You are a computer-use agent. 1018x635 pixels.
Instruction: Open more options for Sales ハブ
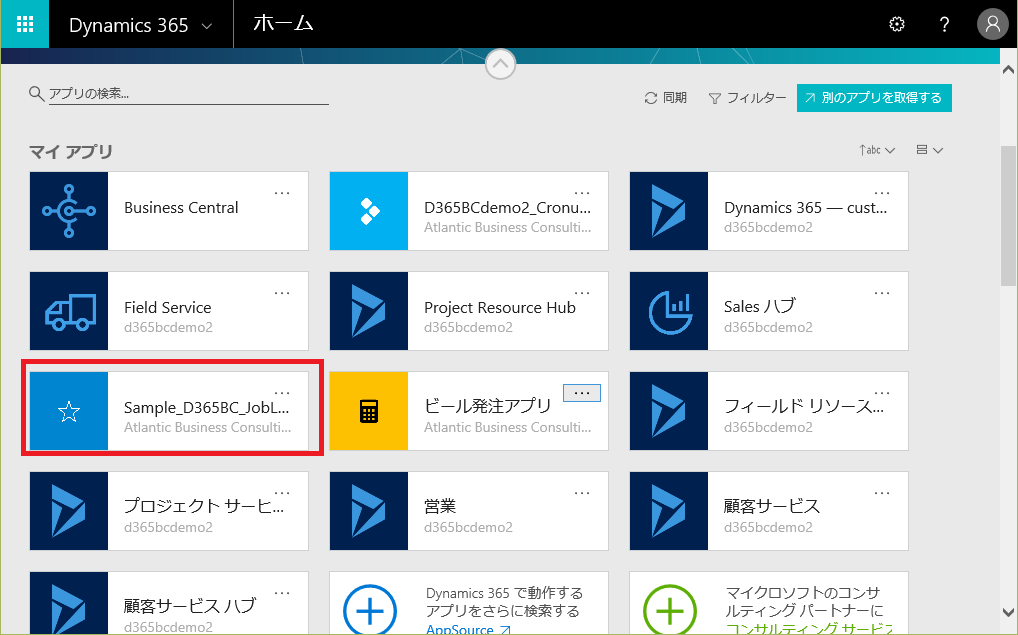click(882, 293)
